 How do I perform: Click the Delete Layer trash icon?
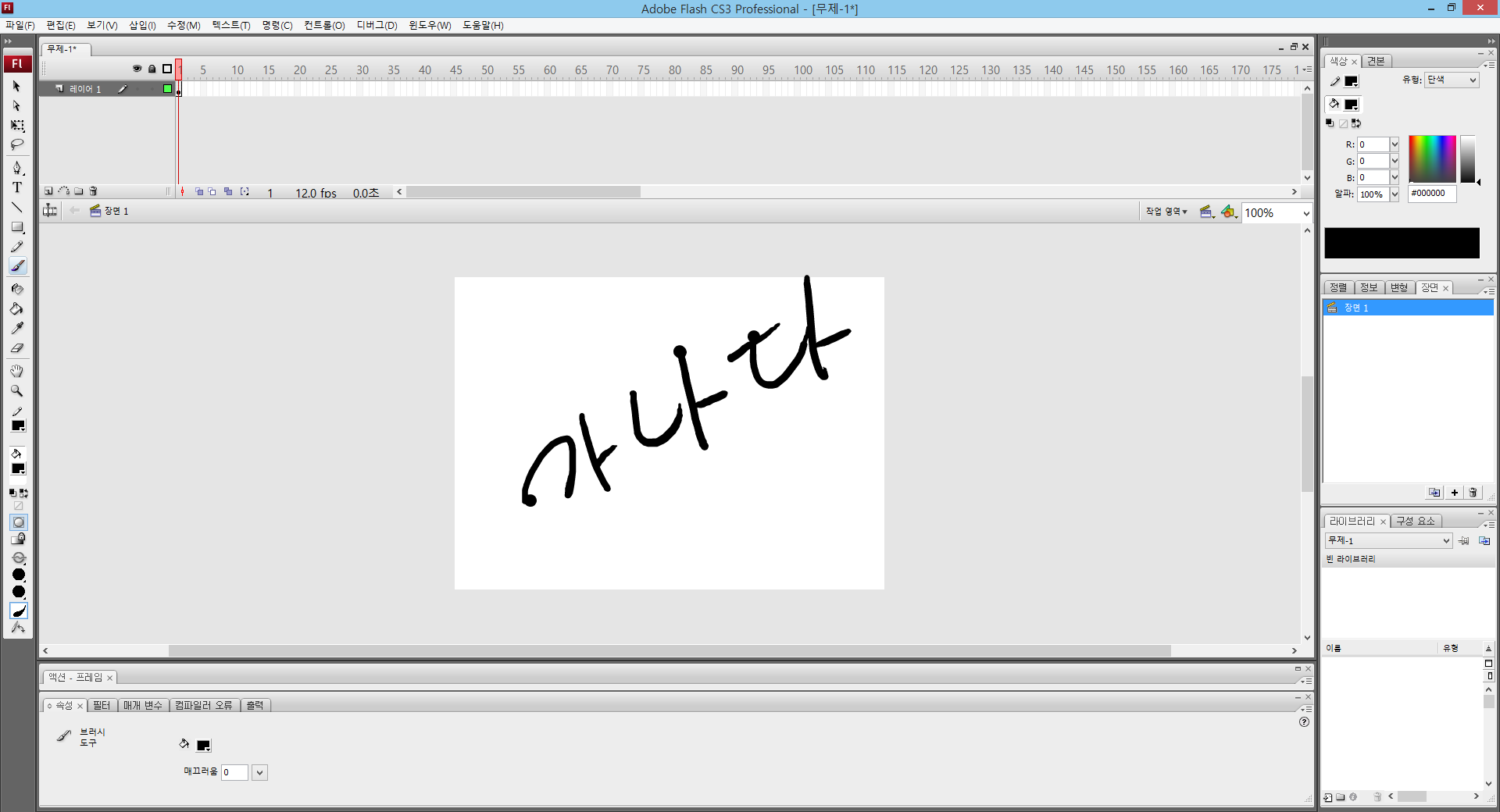coord(94,191)
